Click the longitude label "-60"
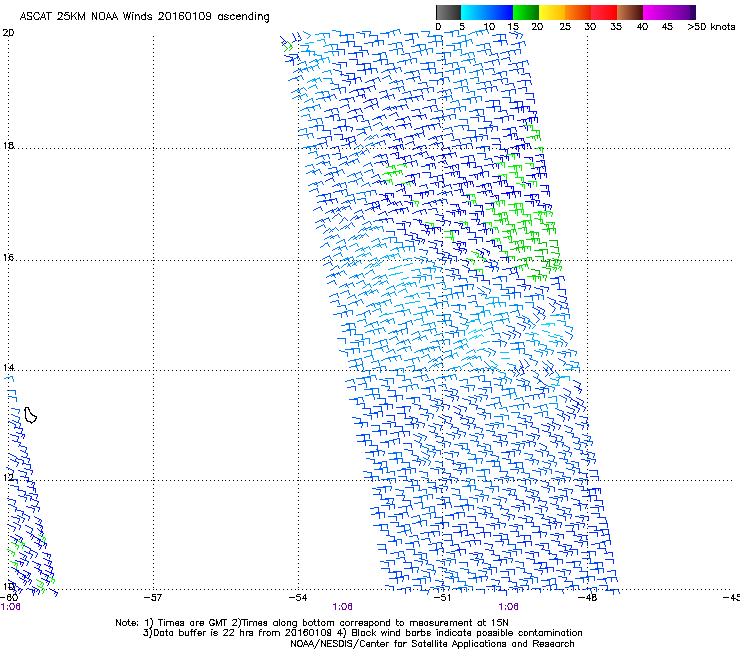Screen dimensions: 740x650 click(9, 598)
